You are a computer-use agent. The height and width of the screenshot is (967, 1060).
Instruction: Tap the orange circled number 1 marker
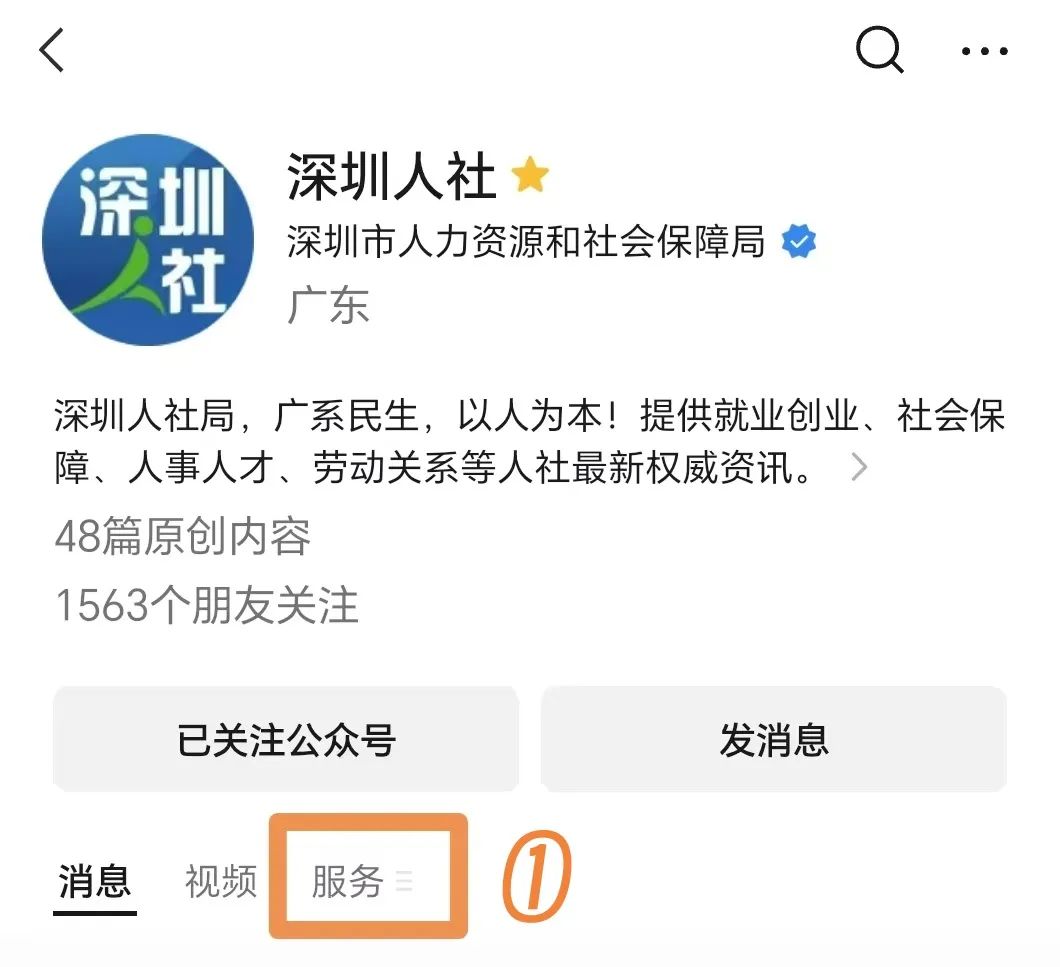click(537, 876)
